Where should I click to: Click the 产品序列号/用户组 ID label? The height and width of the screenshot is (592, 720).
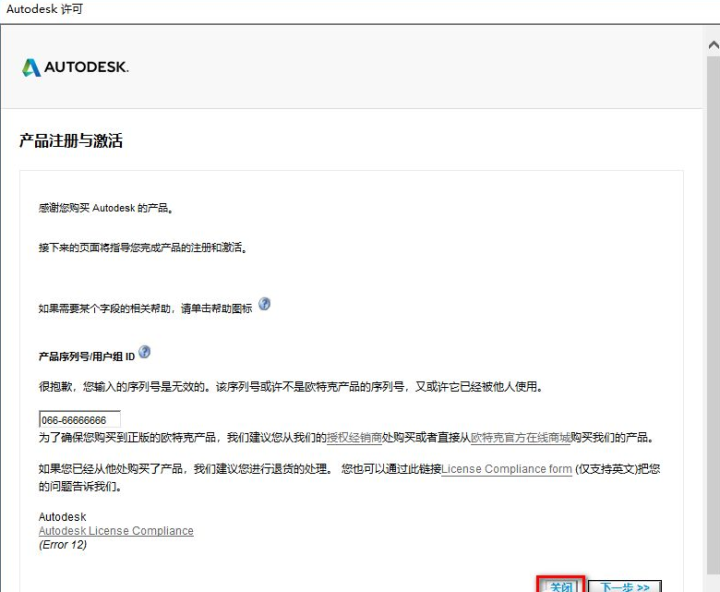click(x=86, y=356)
